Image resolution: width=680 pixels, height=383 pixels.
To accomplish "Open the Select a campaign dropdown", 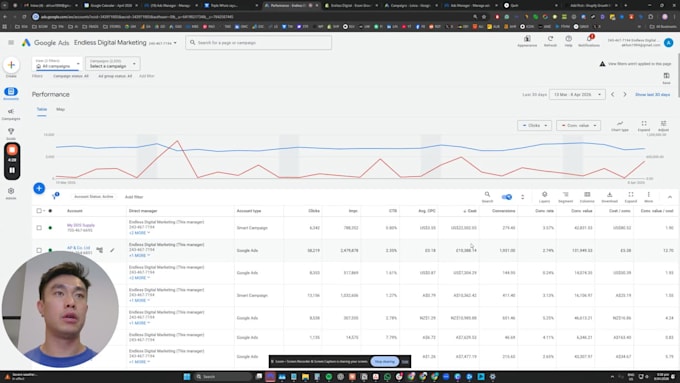I will [112, 64].
